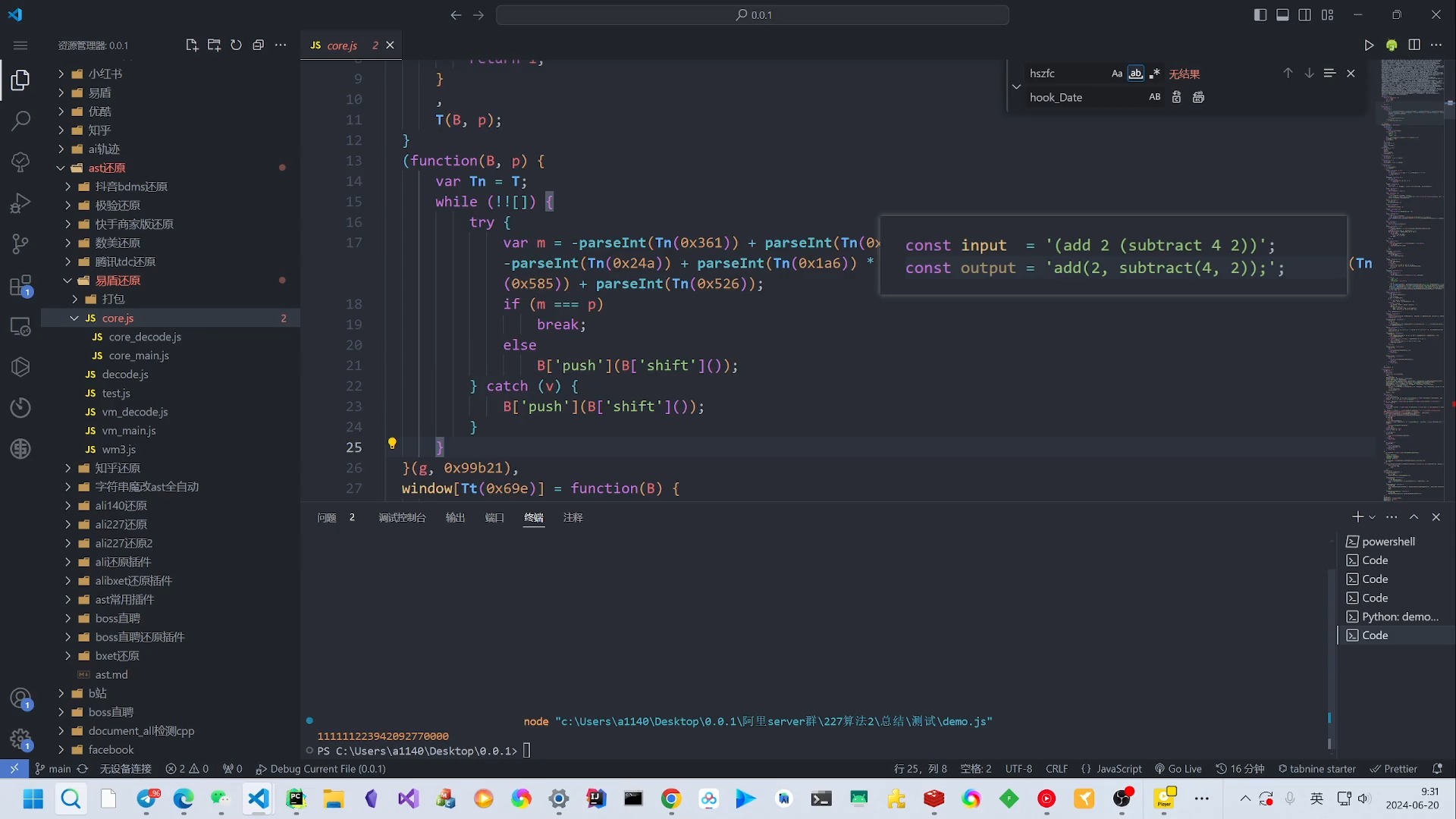Open the Search view in activity bar
This screenshot has width=1456, height=819.
tap(20, 121)
